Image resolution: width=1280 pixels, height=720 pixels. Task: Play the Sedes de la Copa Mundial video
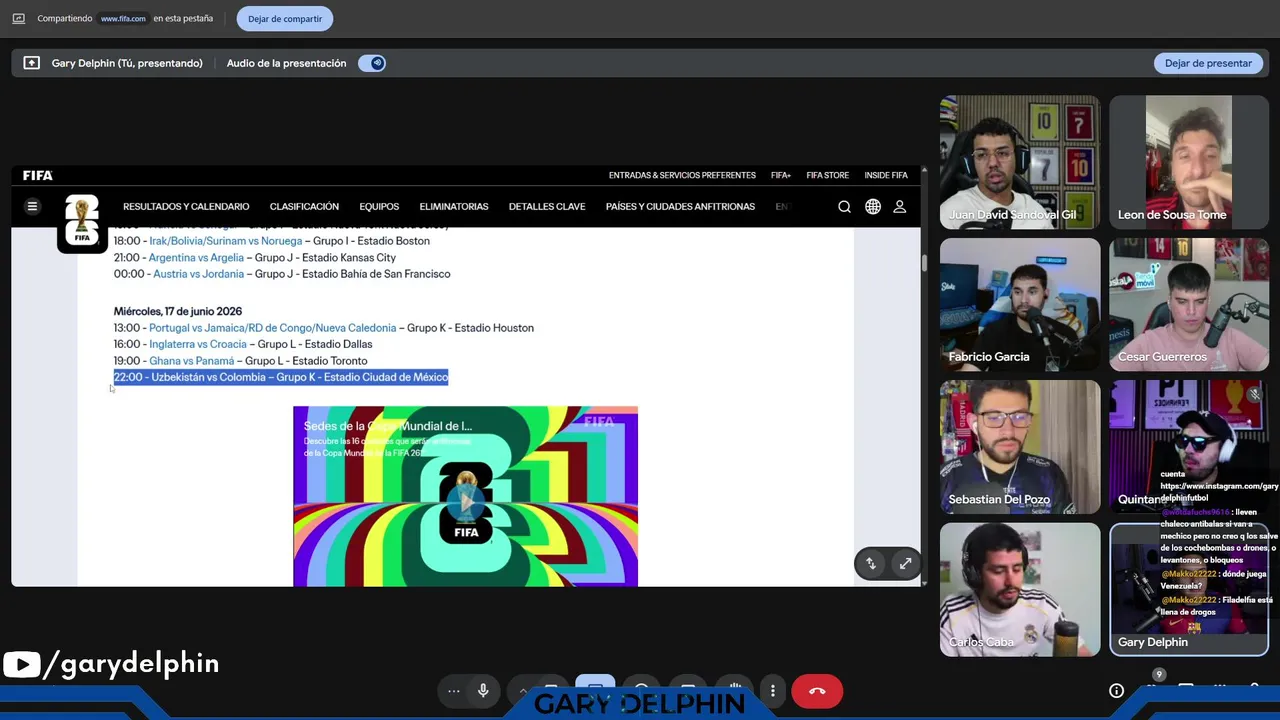click(x=465, y=503)
